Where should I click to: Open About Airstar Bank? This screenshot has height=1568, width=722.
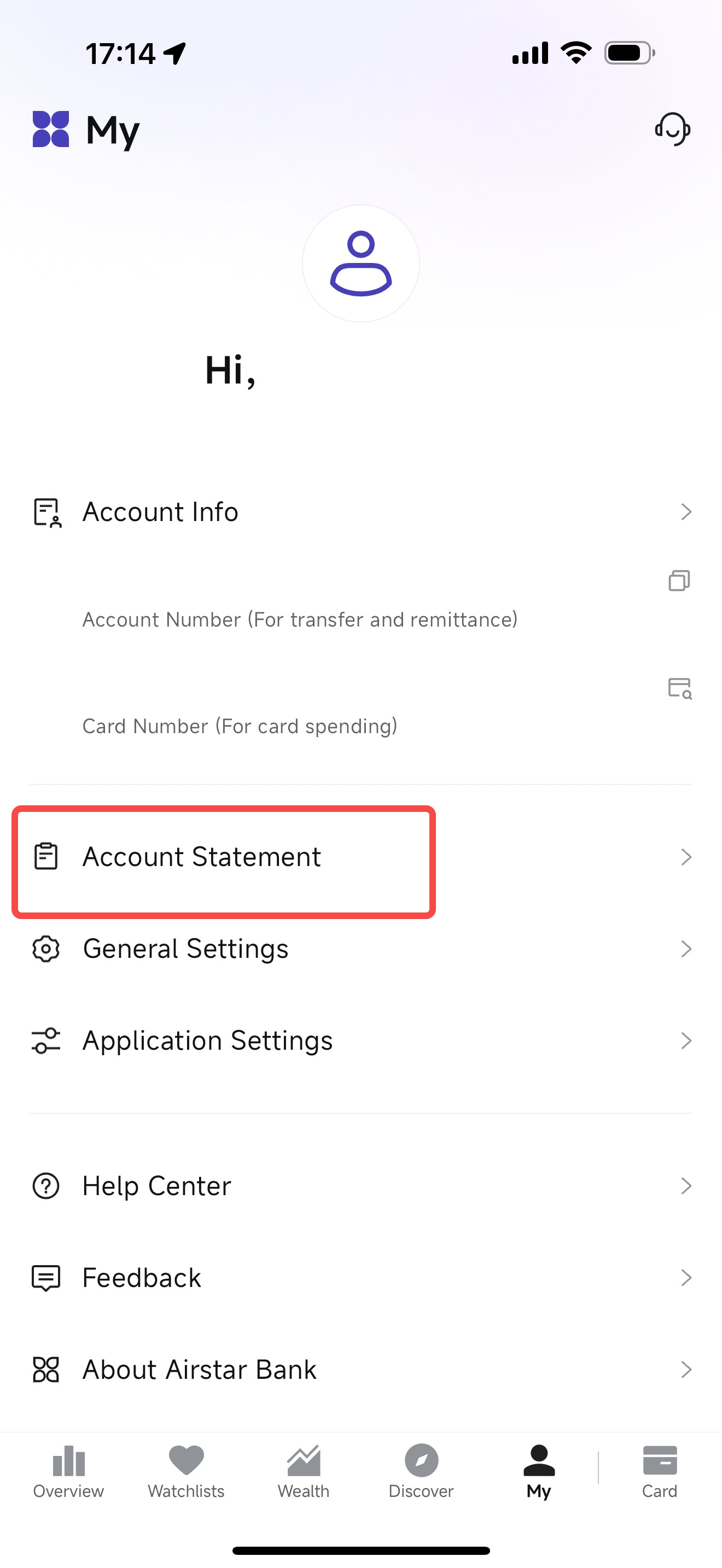pyautogui.click(x=200, y=1370)
